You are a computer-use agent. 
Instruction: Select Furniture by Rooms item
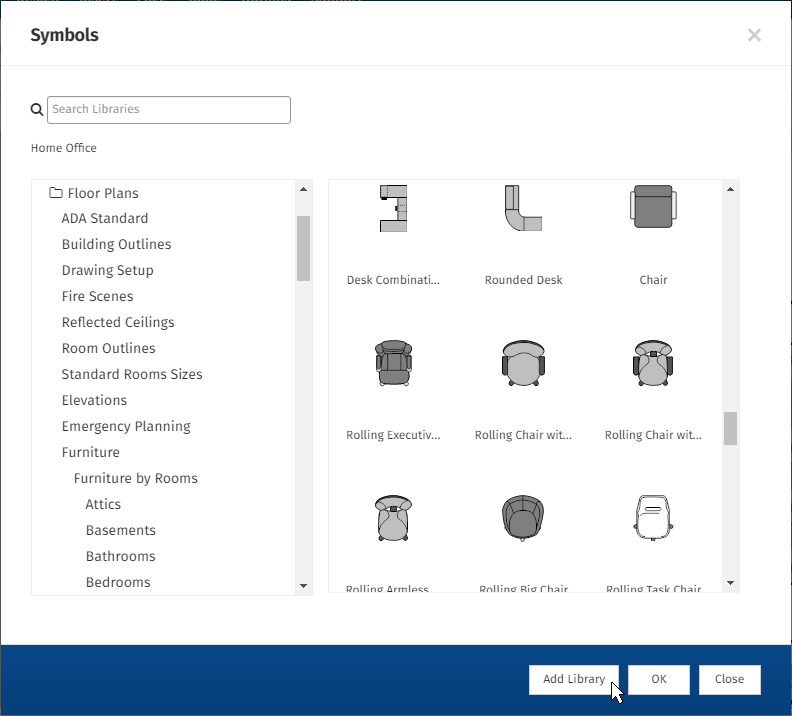tap(136, 479)
